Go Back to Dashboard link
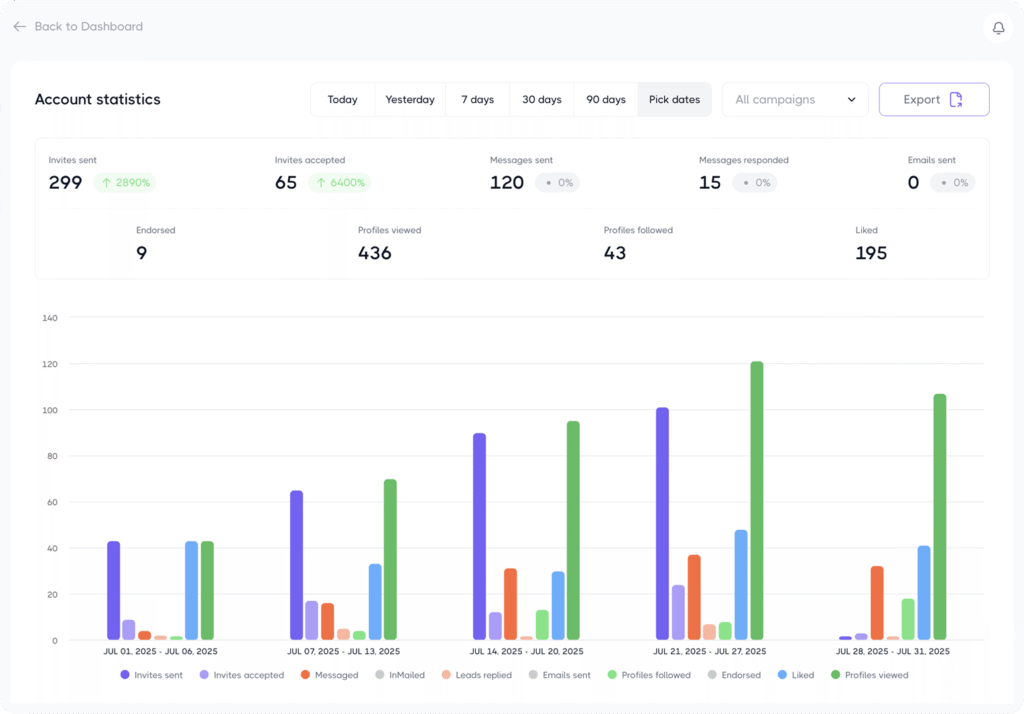This screenshot has width=1024, height=714. [x=88, y=27]
